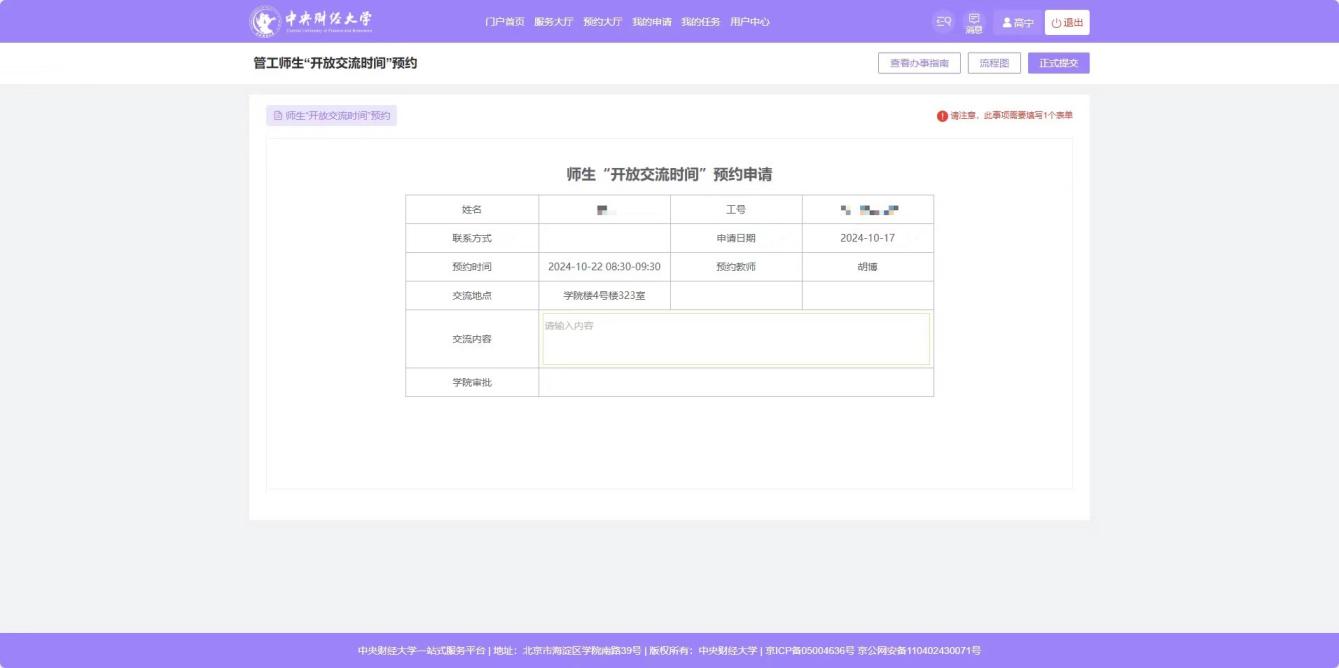Click the 交流内容 text input area
Viewport: 1339px width, 668px height.
coord(736,339)
